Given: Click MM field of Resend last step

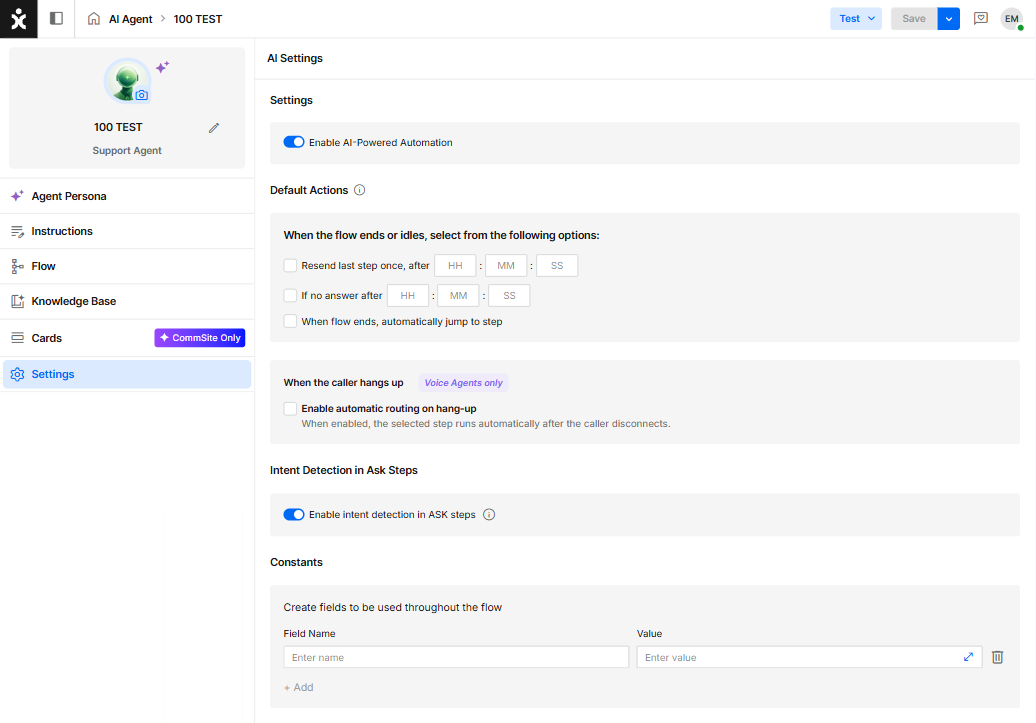Looking at the screenshot, I should 506,266.
